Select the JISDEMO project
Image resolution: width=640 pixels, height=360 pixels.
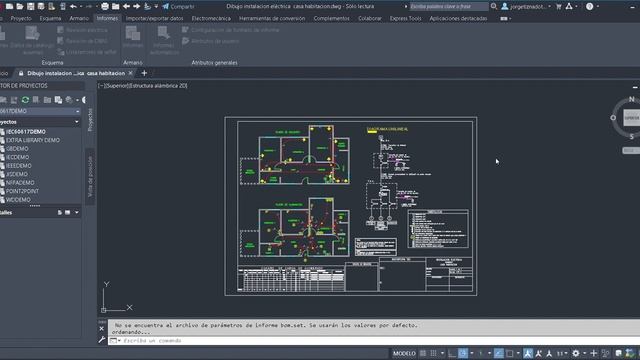(17, 174)
